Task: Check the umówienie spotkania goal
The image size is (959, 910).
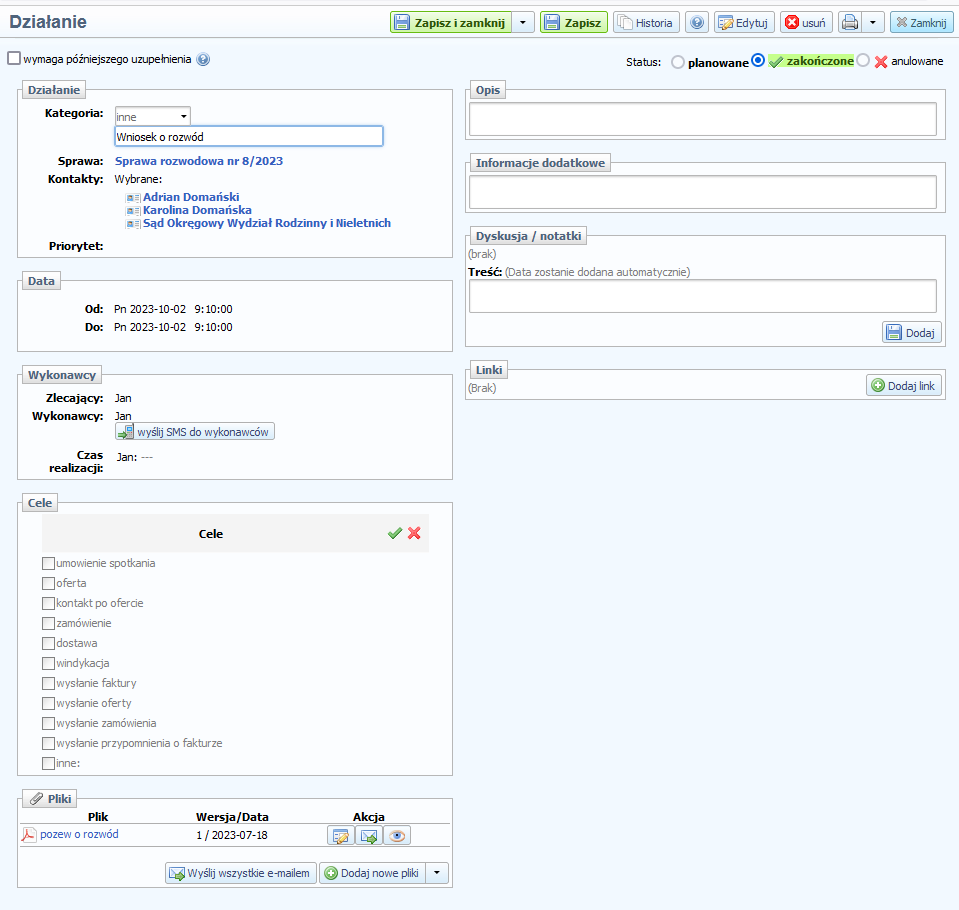Action: tap(48, 563)
